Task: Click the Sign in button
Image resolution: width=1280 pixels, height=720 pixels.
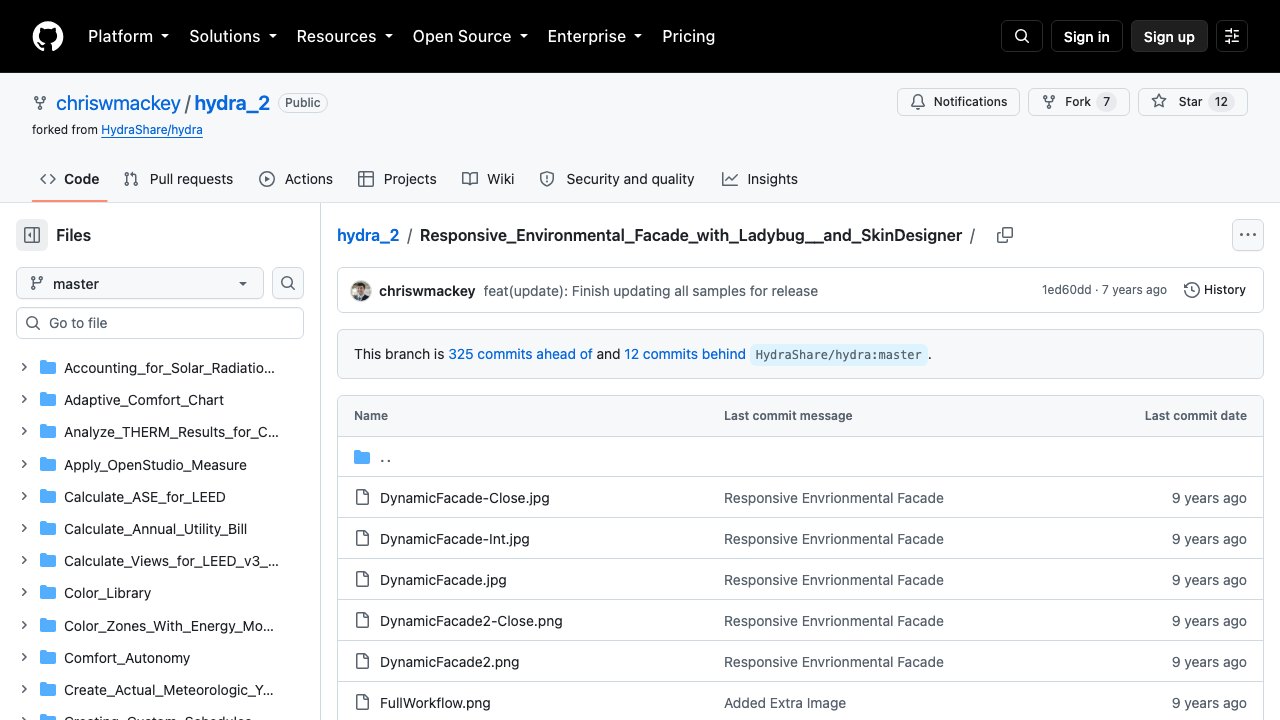Action: [x=1087, y=36]
